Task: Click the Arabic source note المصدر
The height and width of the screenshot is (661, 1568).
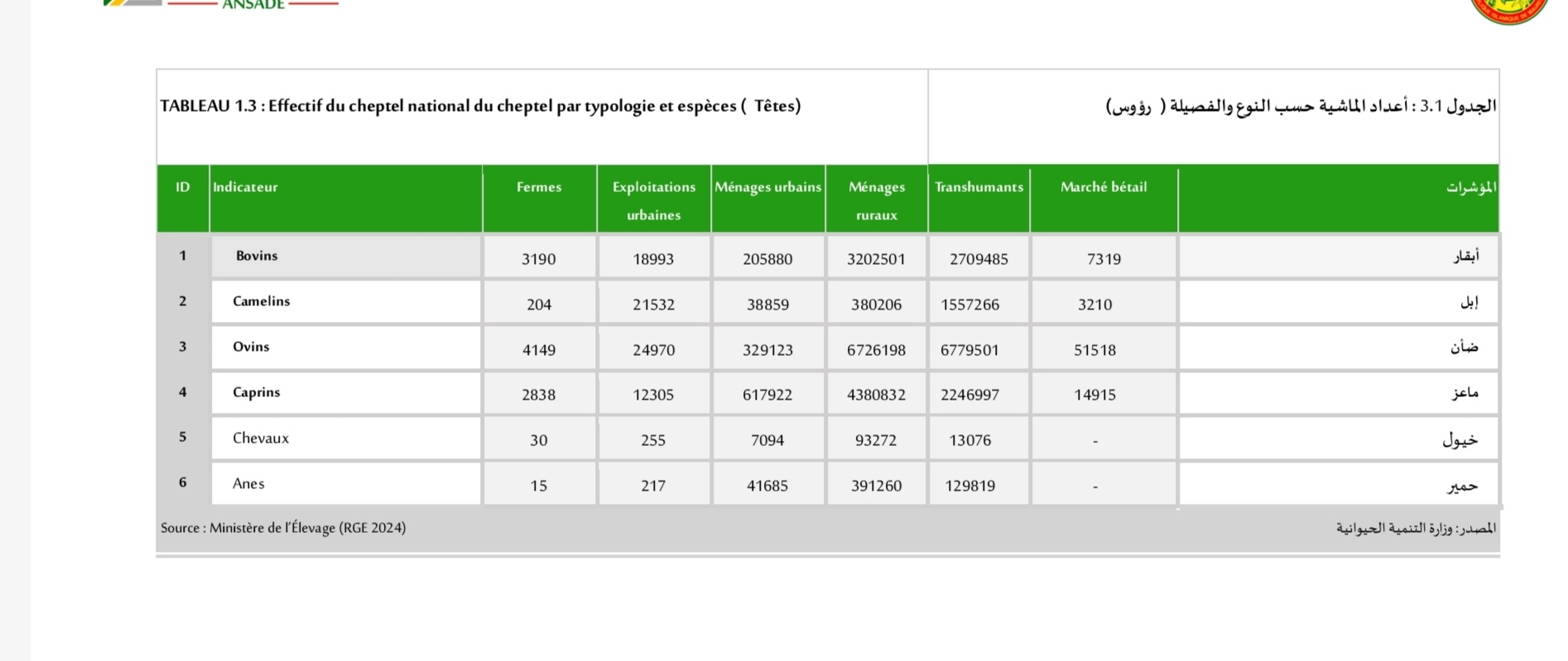Action: pos(1416,528)
